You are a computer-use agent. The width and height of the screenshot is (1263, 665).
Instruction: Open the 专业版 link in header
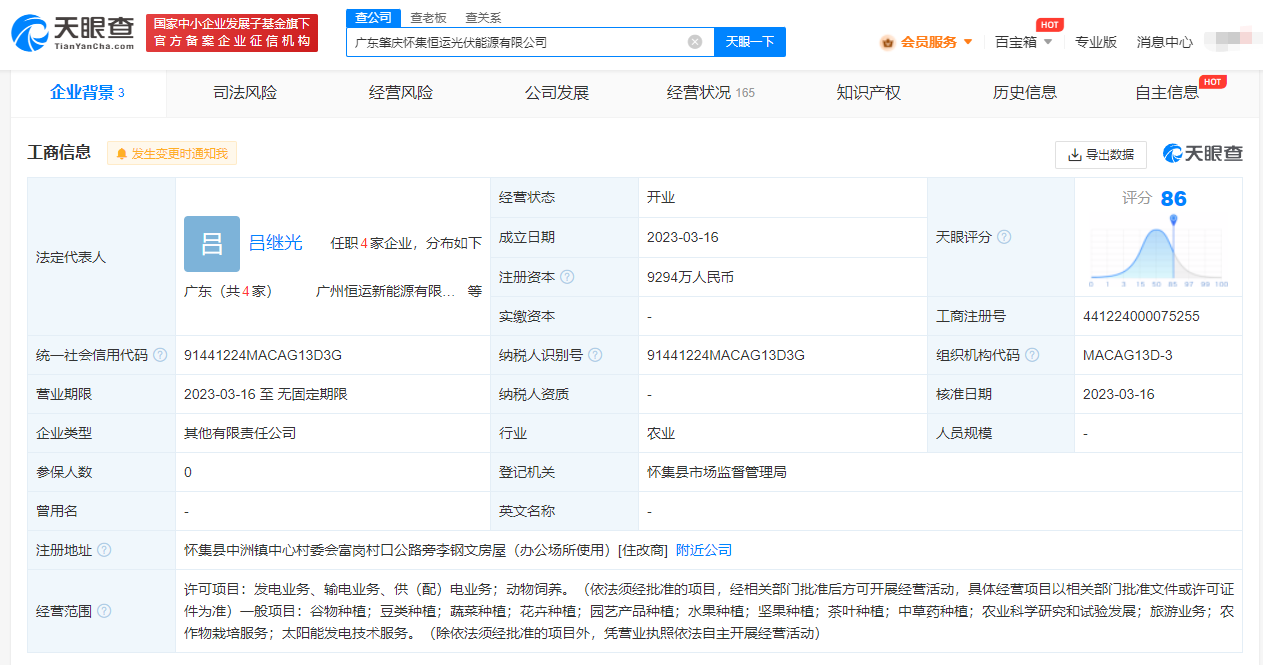pos(1096,42)
